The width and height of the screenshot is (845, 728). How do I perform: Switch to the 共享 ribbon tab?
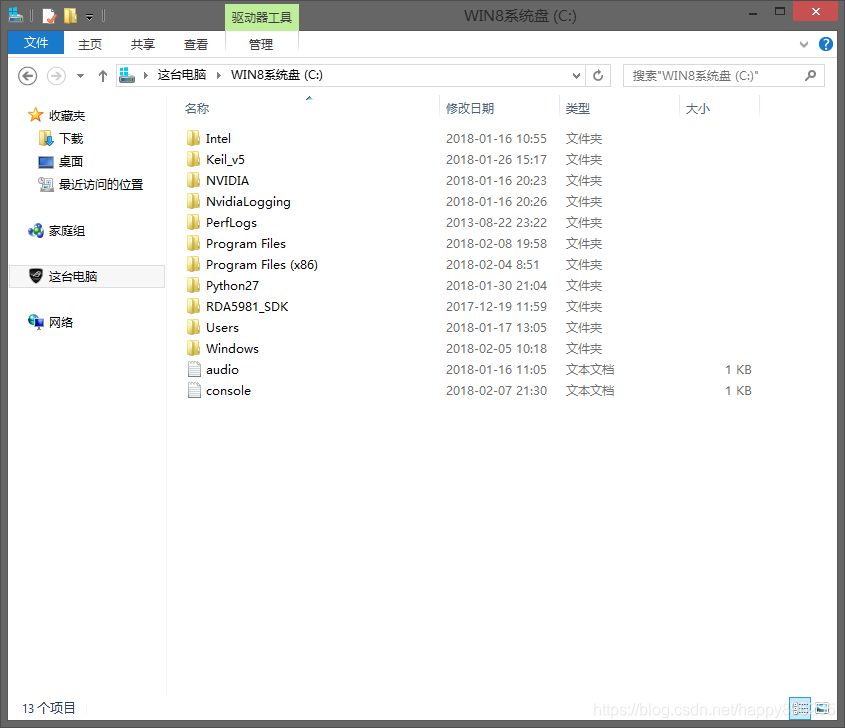pos(143,44)
